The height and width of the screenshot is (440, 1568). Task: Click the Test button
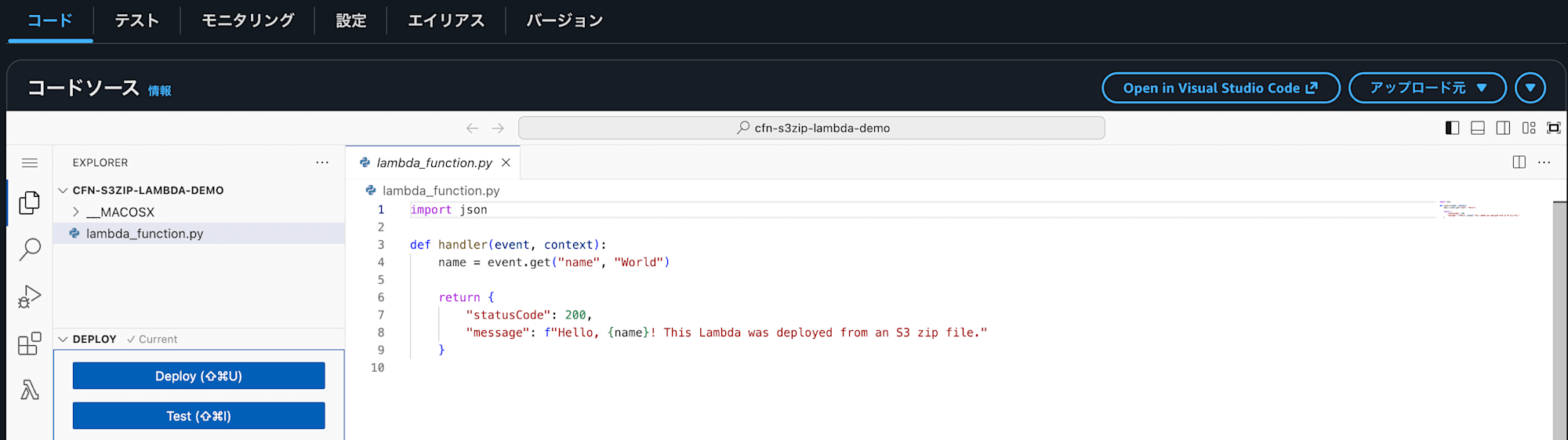click(198, 416)
